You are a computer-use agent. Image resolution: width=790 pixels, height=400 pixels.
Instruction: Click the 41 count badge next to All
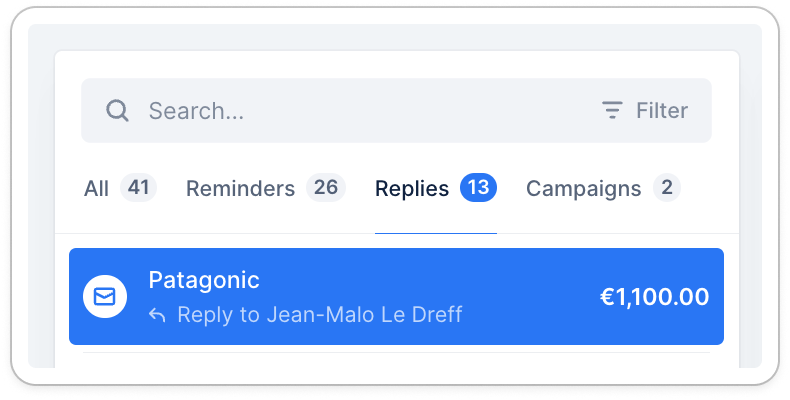pos(138,187)
